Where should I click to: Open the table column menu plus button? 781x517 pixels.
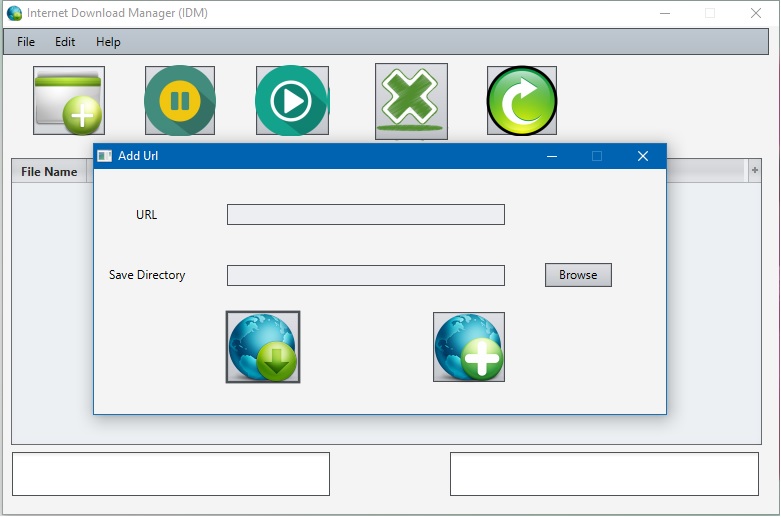pos(755,171)
